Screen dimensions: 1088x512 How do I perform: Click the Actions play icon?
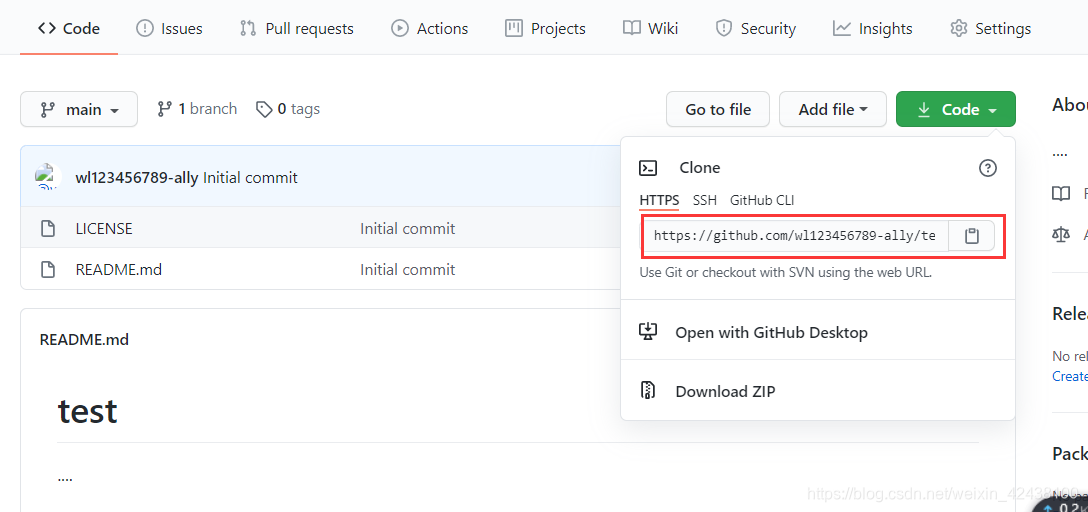(400, 28)
